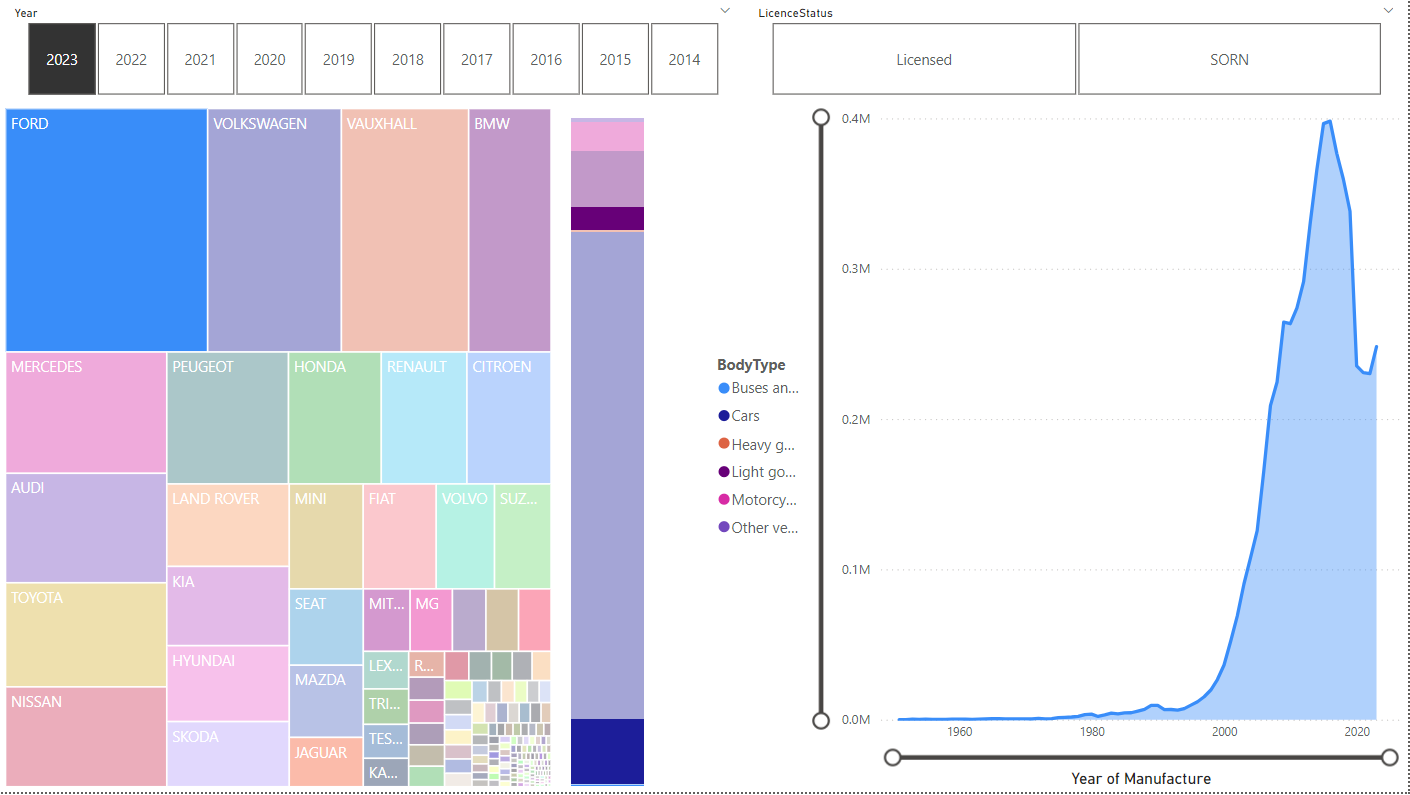1410x795 pixels.
Task: Select the 2018 year tile
Action: point(408,59)
